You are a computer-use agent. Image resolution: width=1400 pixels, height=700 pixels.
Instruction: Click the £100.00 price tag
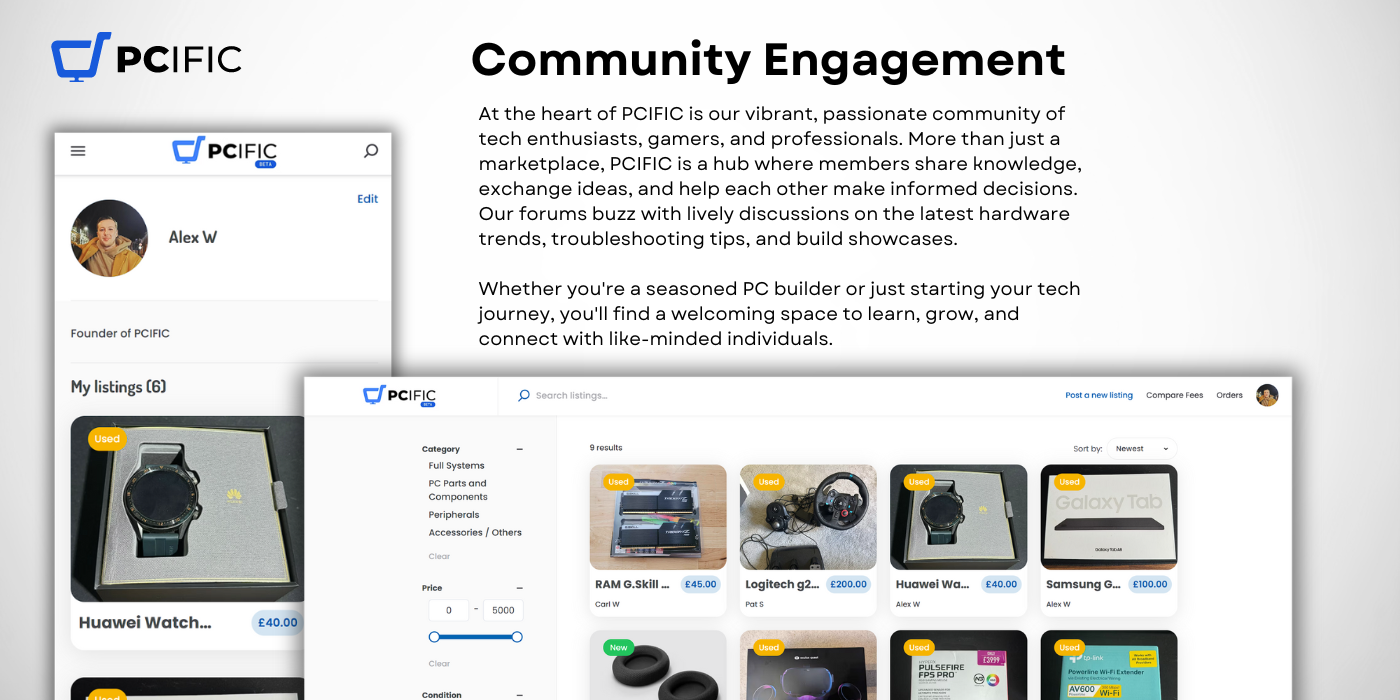pos(1150,584)
